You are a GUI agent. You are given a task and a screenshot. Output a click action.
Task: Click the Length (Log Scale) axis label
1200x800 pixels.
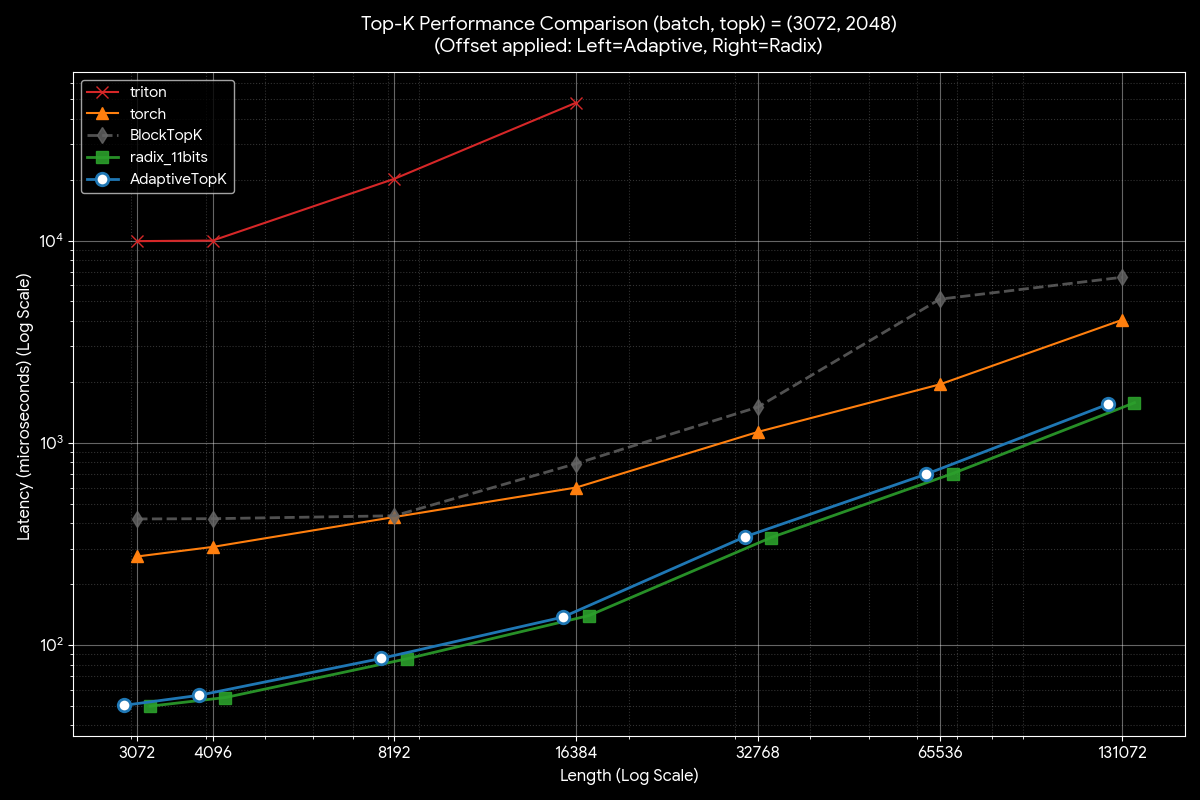tap(628, 775)
